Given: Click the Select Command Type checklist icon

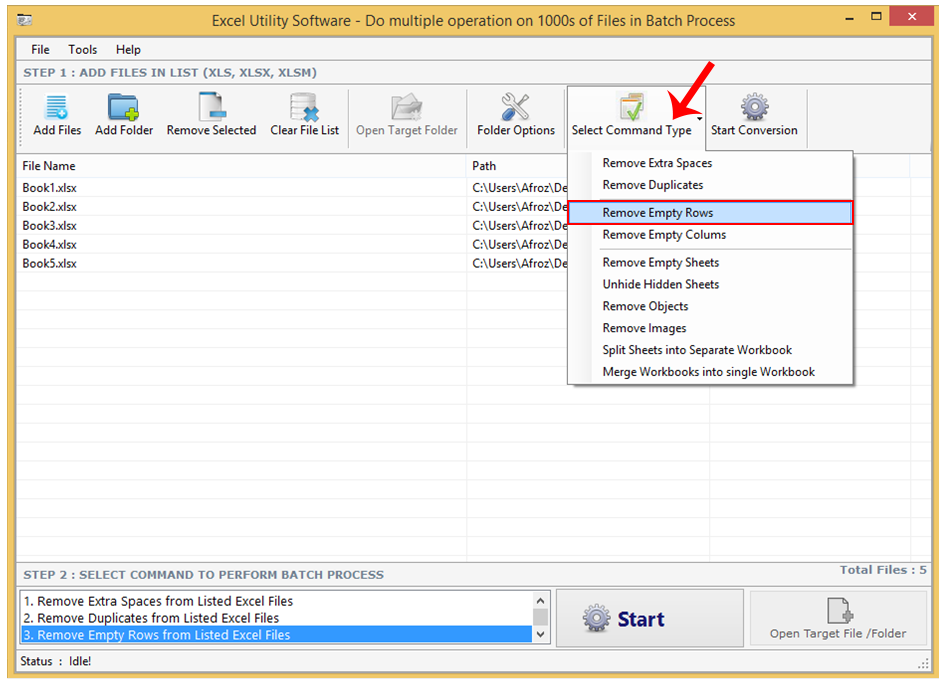Looking at the screenshot, I should click(x=631, y=107).
